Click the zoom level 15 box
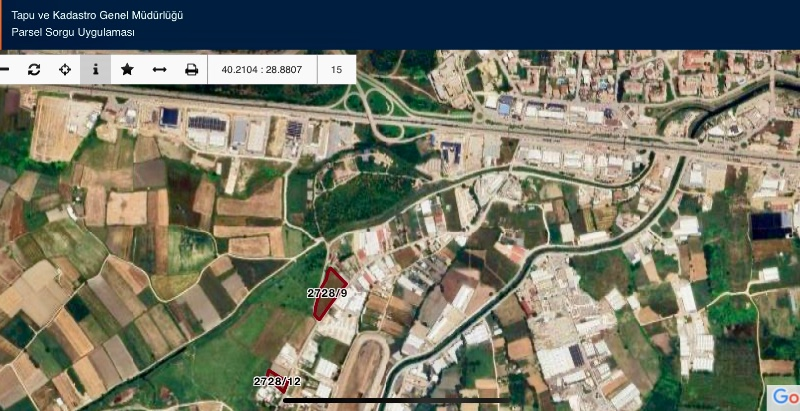 (336, 70)
